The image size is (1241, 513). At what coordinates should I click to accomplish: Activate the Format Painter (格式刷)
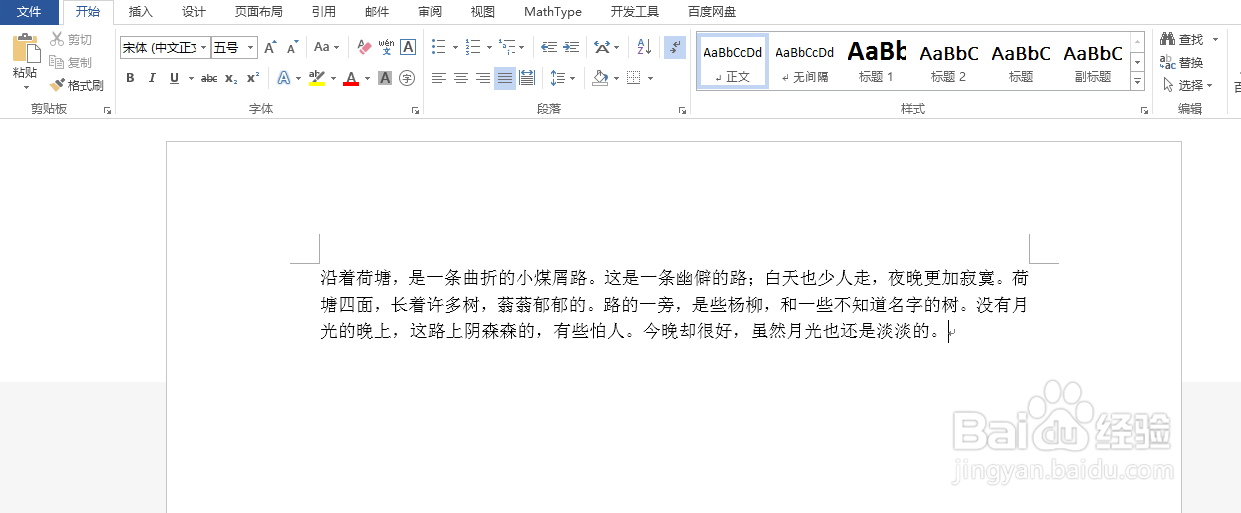tap(77, 85)
